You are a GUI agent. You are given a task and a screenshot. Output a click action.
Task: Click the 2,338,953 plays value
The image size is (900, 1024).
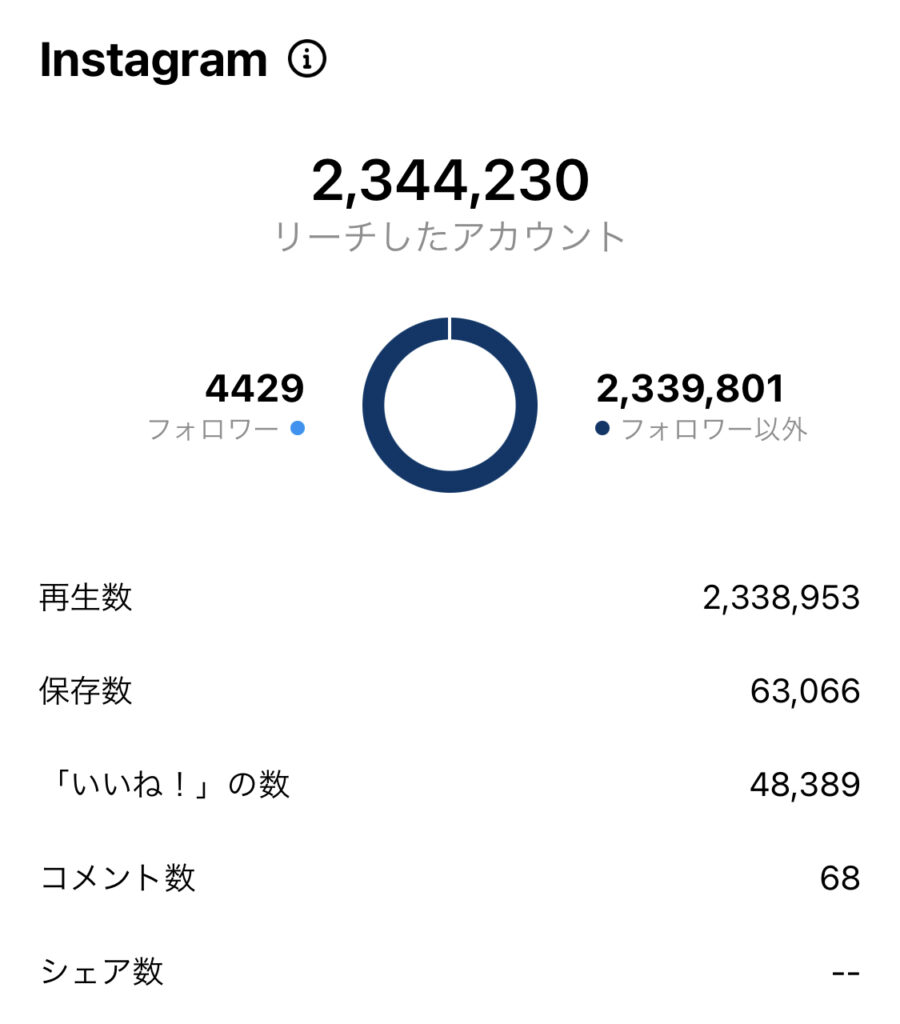coord(780,598)
